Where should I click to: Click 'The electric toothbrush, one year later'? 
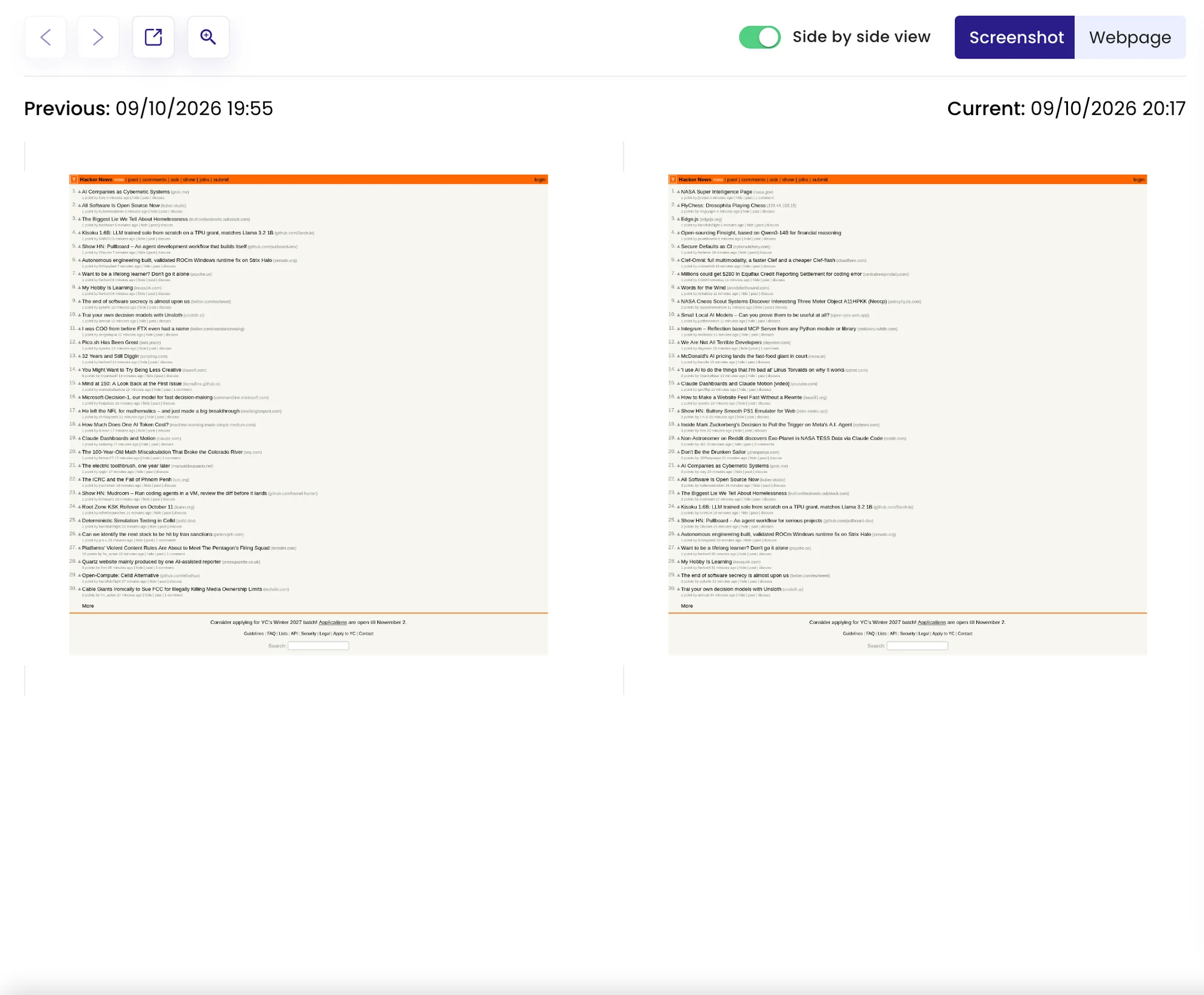126,466
